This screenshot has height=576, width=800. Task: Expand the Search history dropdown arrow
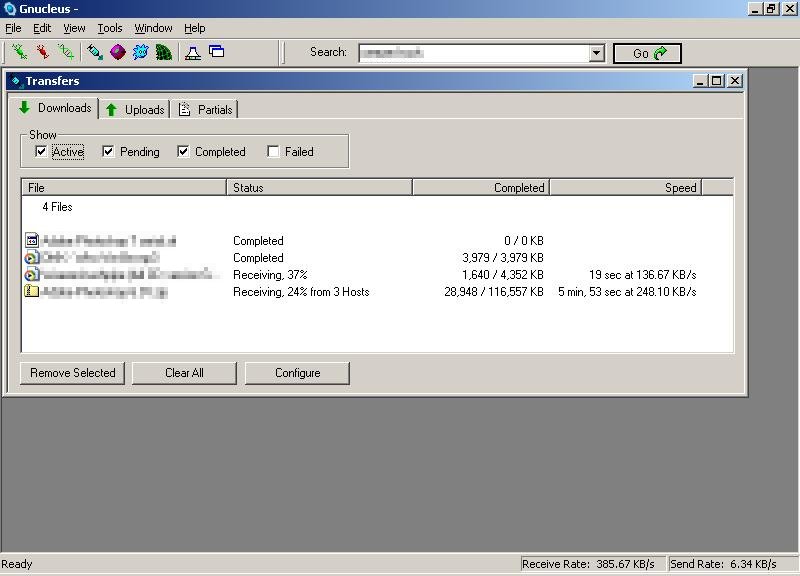(596, 53)
